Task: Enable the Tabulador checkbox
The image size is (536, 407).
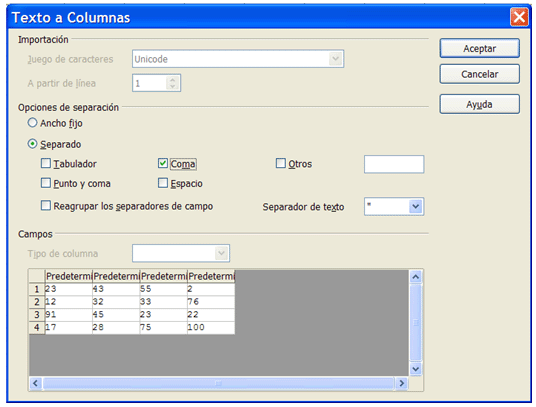Action: pyautogui.click(x=46, y=163)
